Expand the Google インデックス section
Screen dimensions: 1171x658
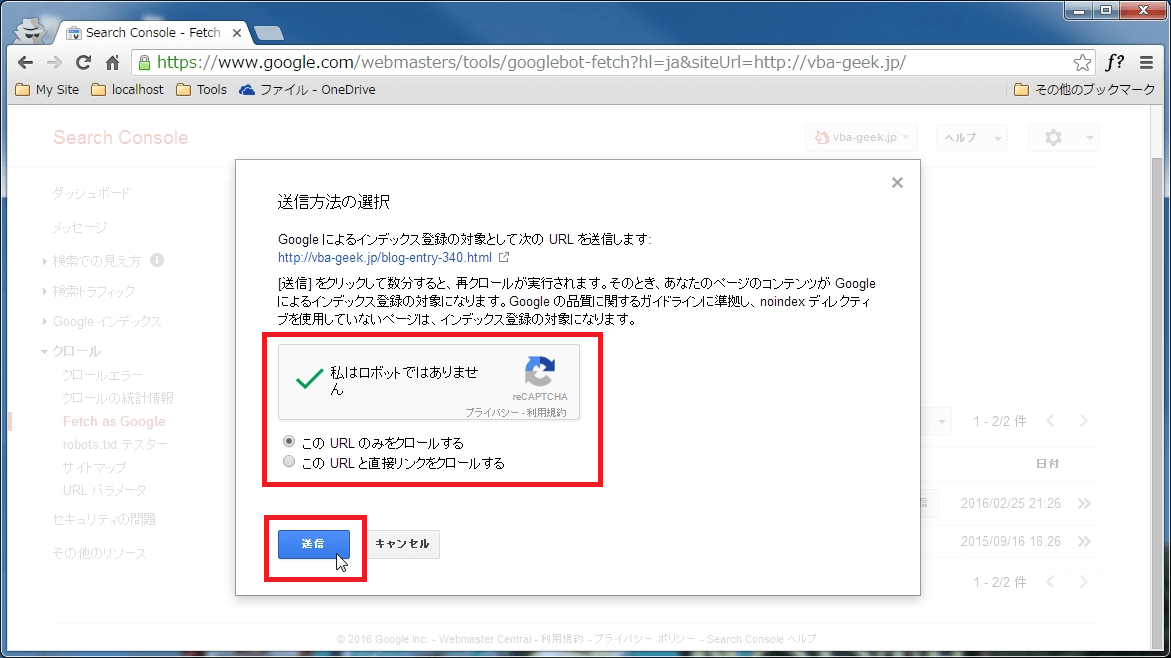click(x=110, y=319)
